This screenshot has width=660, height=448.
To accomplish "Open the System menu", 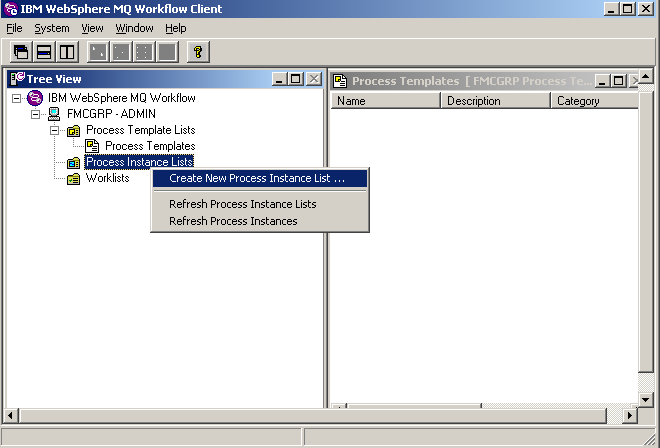I will coord(52,28).
